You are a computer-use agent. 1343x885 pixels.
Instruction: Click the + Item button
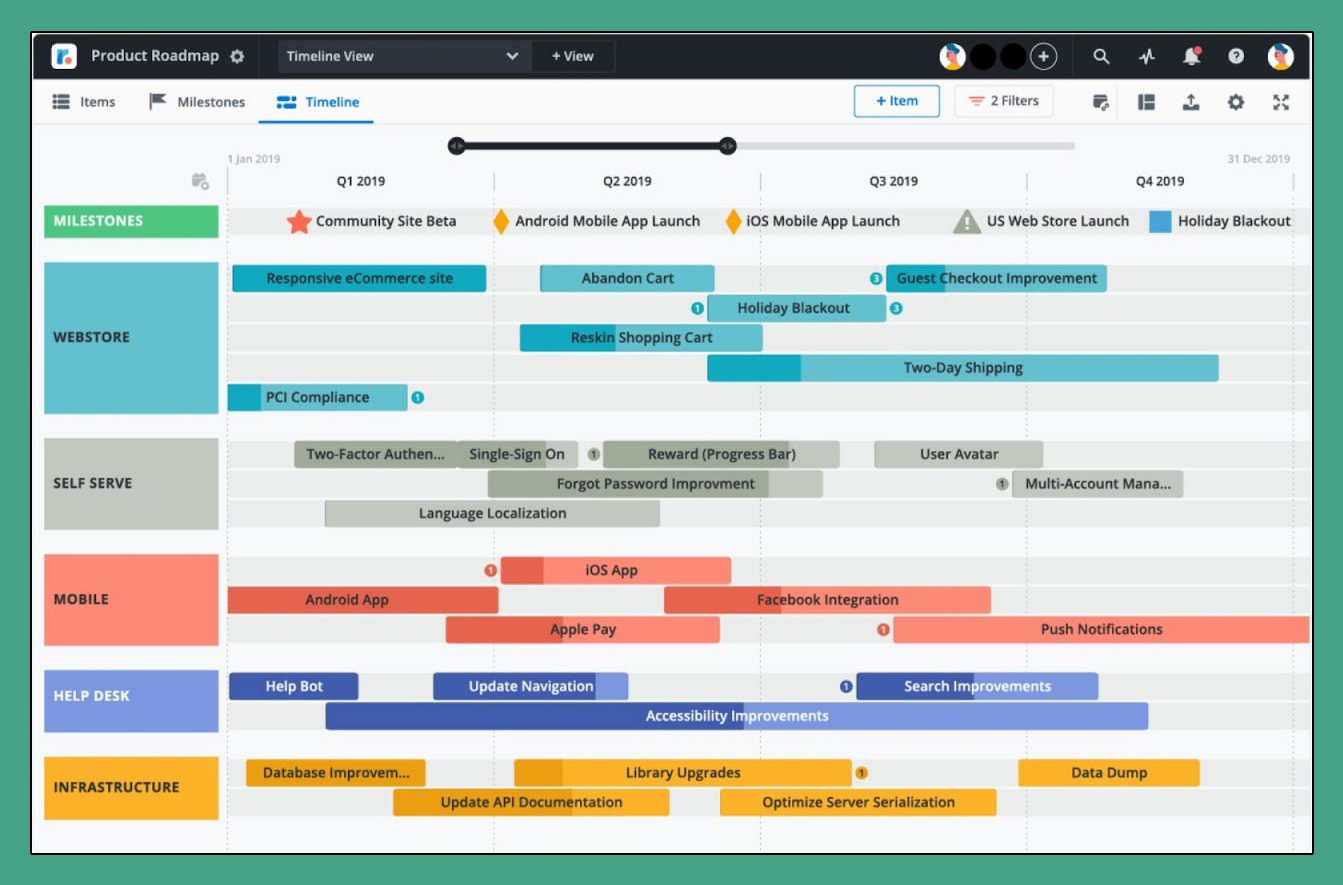pos(896,101)
